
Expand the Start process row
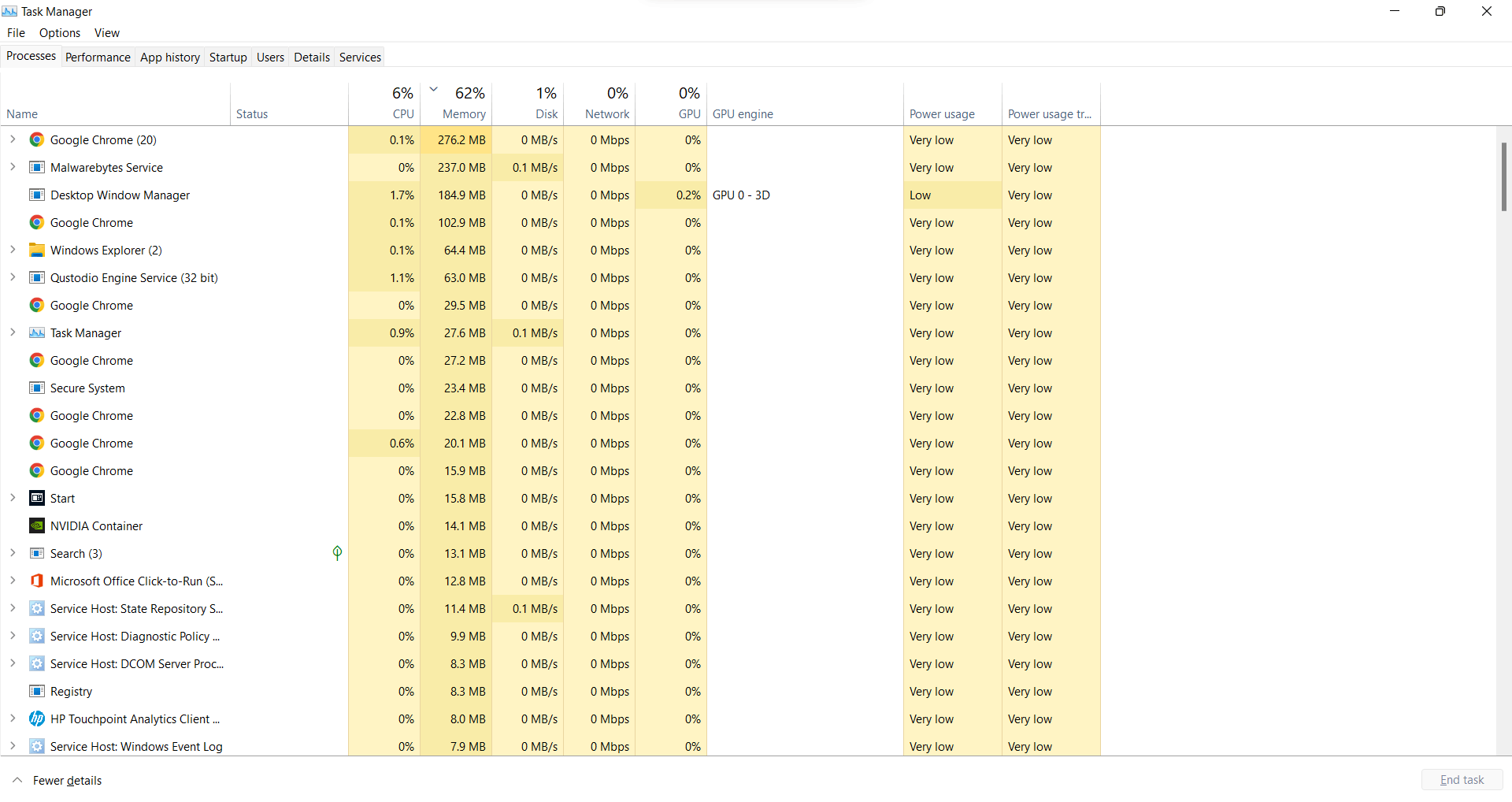click(x=13, y=498)
